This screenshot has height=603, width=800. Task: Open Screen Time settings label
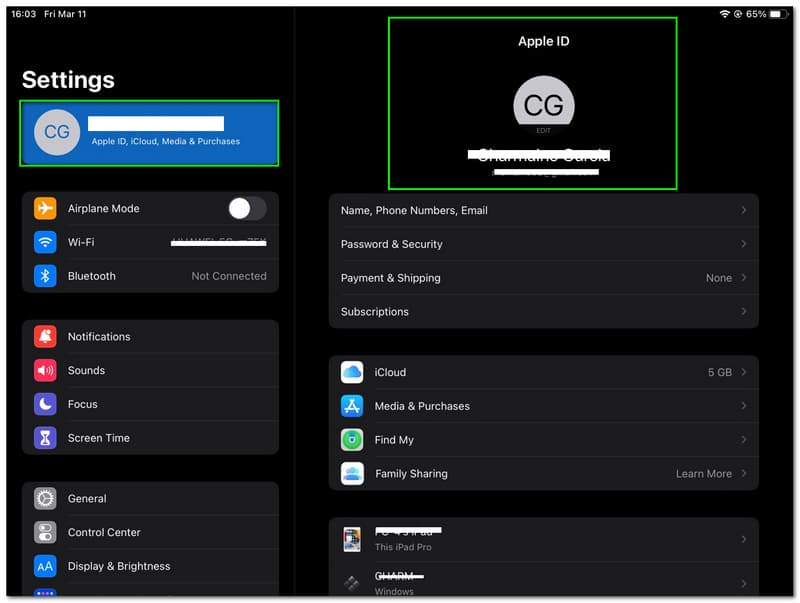[x=98, y=438]
